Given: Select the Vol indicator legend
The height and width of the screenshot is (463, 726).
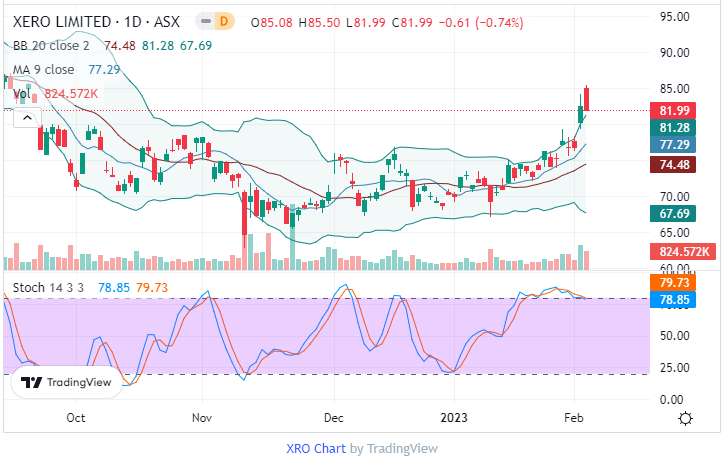Looking at the screenshot, I should (20, 94).
